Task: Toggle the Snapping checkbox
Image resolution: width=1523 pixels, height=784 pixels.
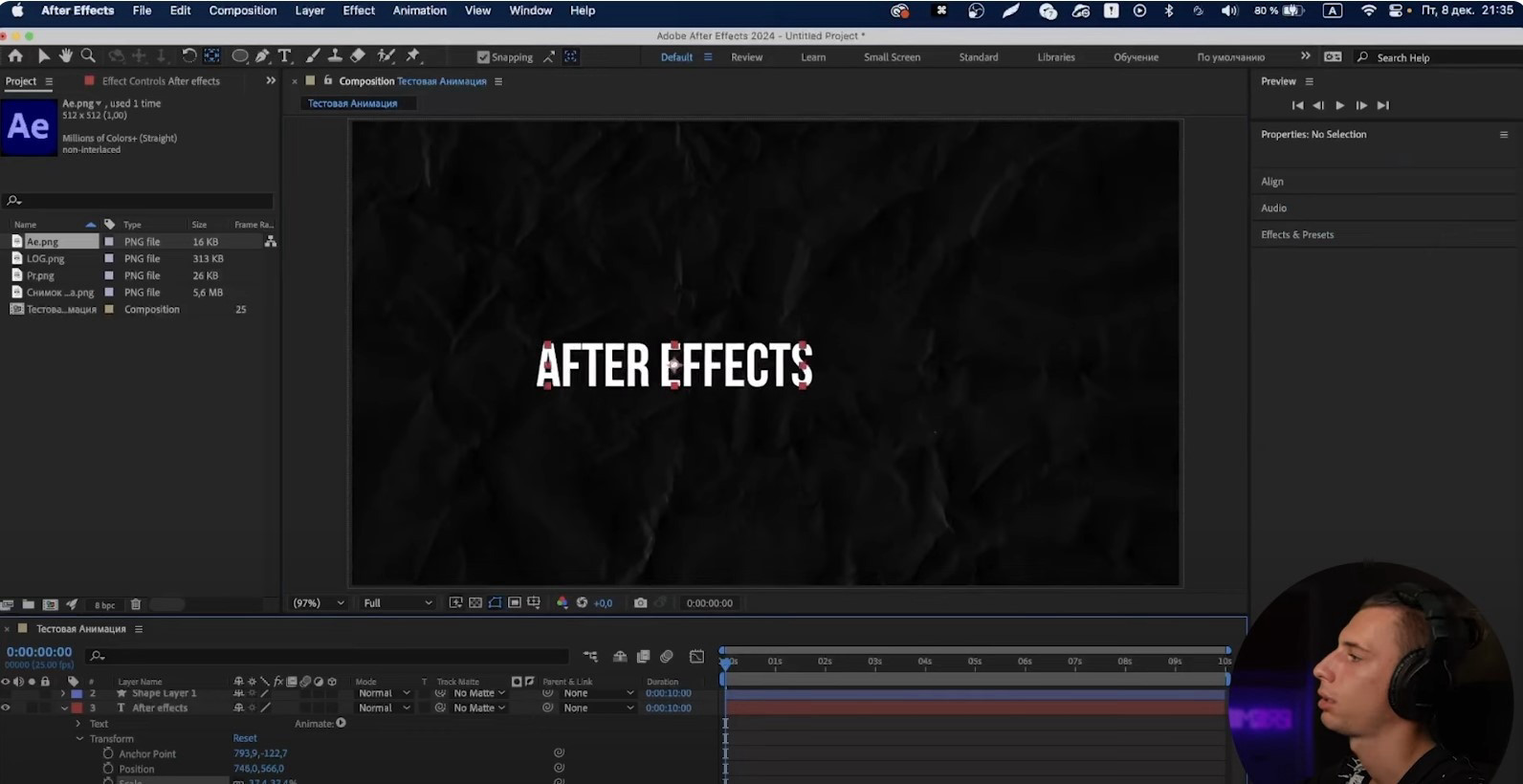Action: coord(483,57)
